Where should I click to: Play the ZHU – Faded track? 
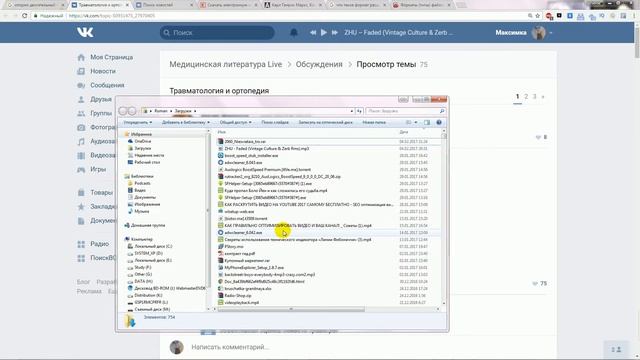pyautogui.click(x=324, y=32)
